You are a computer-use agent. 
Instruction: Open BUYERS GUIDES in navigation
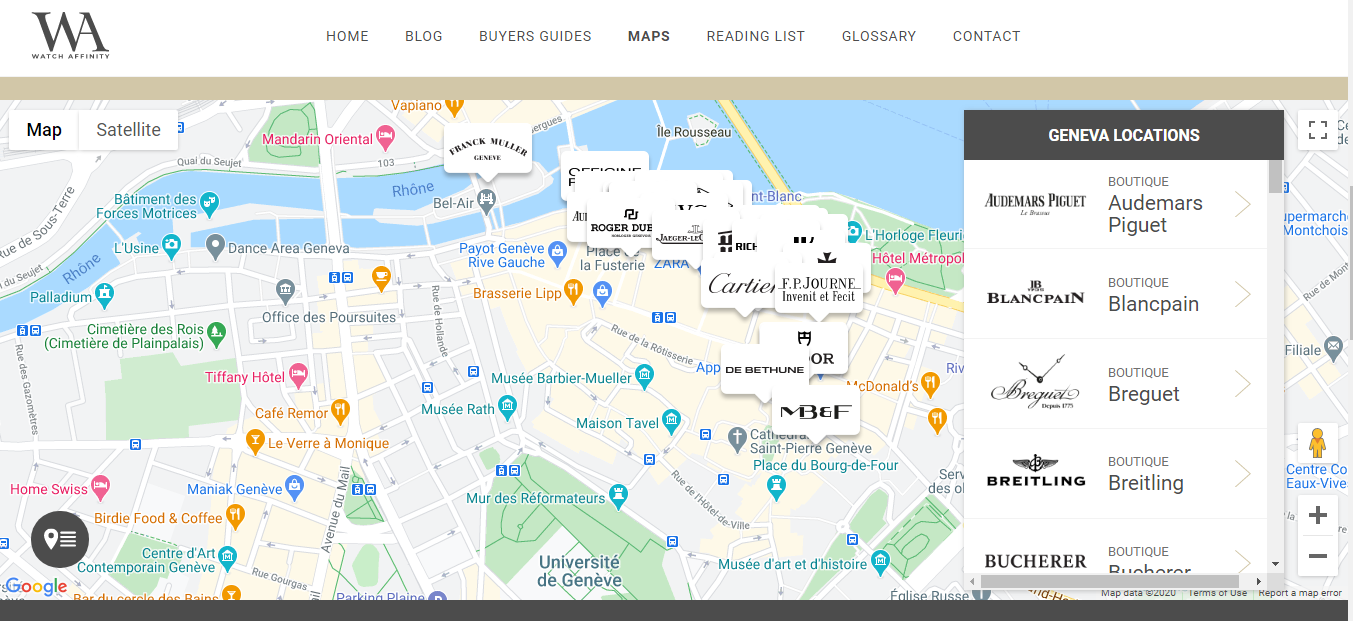tap(535, 36)
